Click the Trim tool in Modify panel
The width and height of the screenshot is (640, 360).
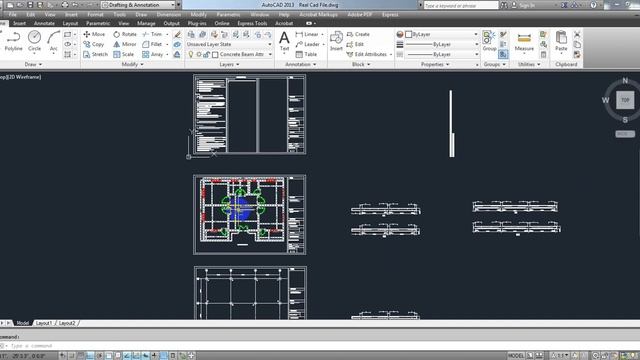pos(153,34)
